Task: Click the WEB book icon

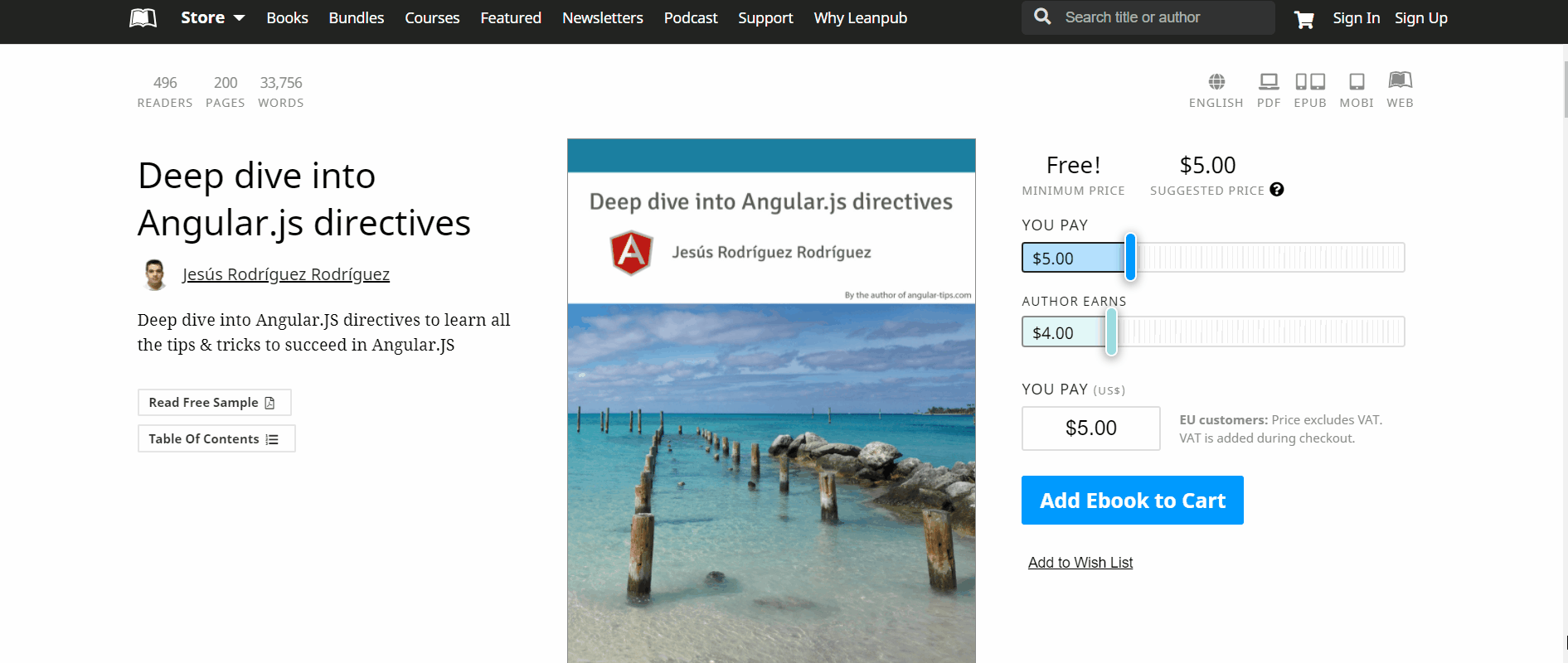Action: point(1400,80)
